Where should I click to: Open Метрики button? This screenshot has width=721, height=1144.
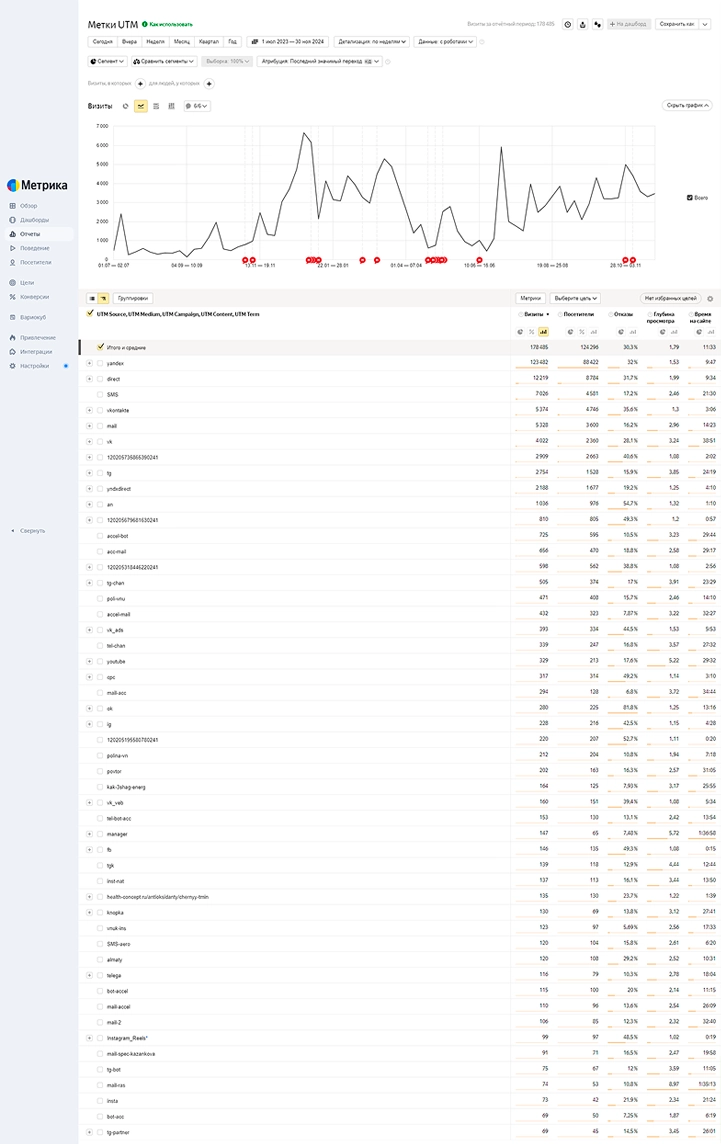pos(531,298)
